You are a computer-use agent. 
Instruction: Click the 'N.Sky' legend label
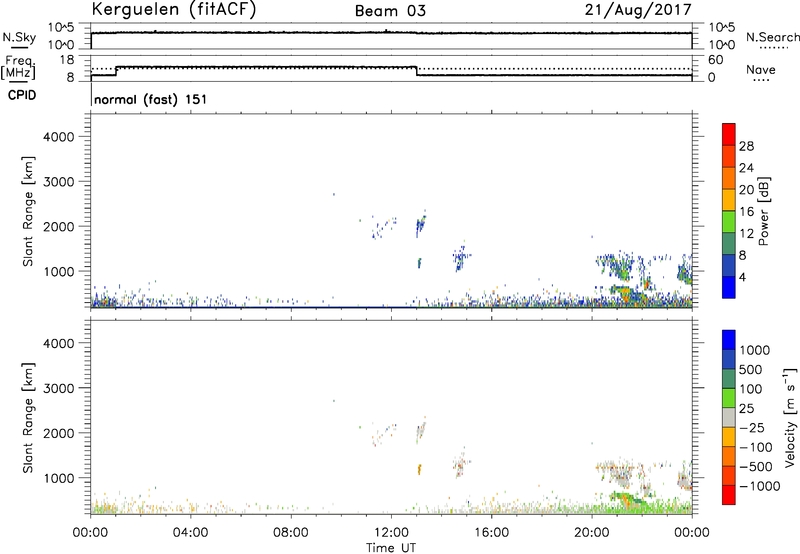pyautogui.click(x=19, y=37)
